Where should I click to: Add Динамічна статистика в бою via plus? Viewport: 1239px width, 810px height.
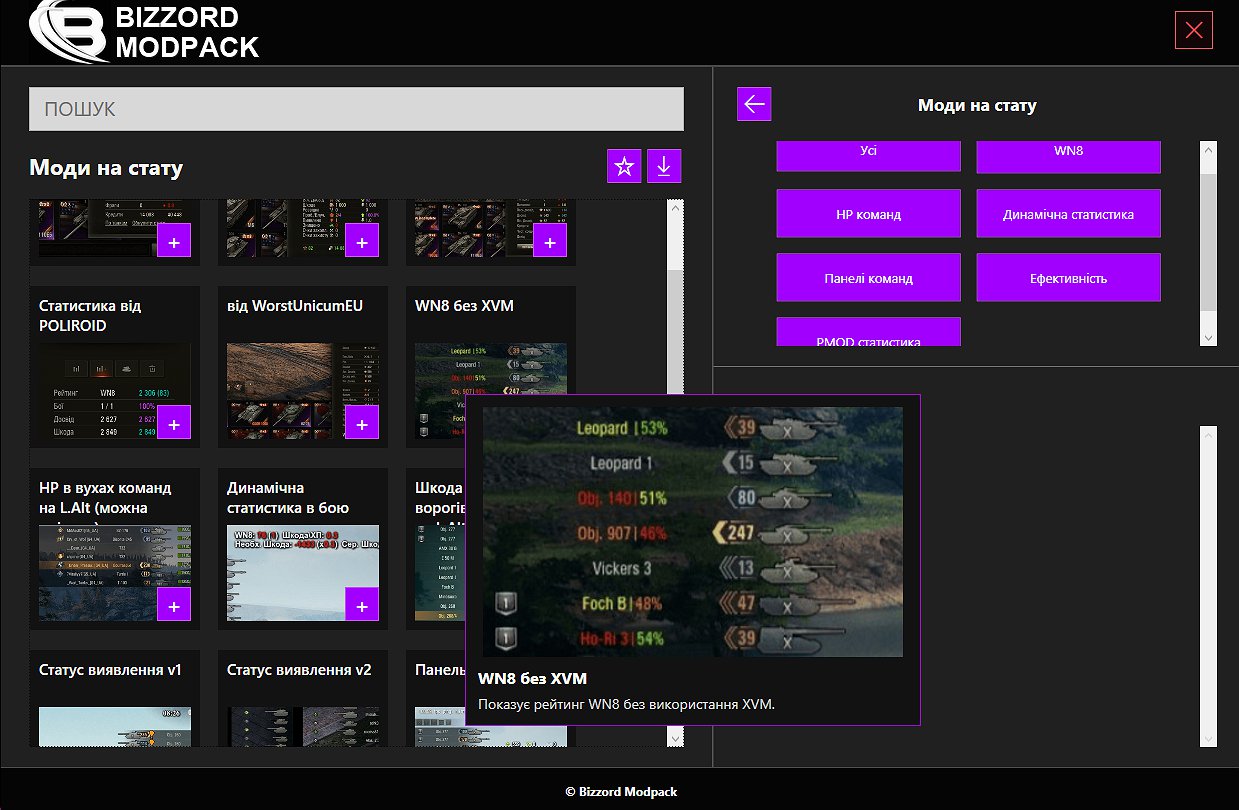coord(362,604)
